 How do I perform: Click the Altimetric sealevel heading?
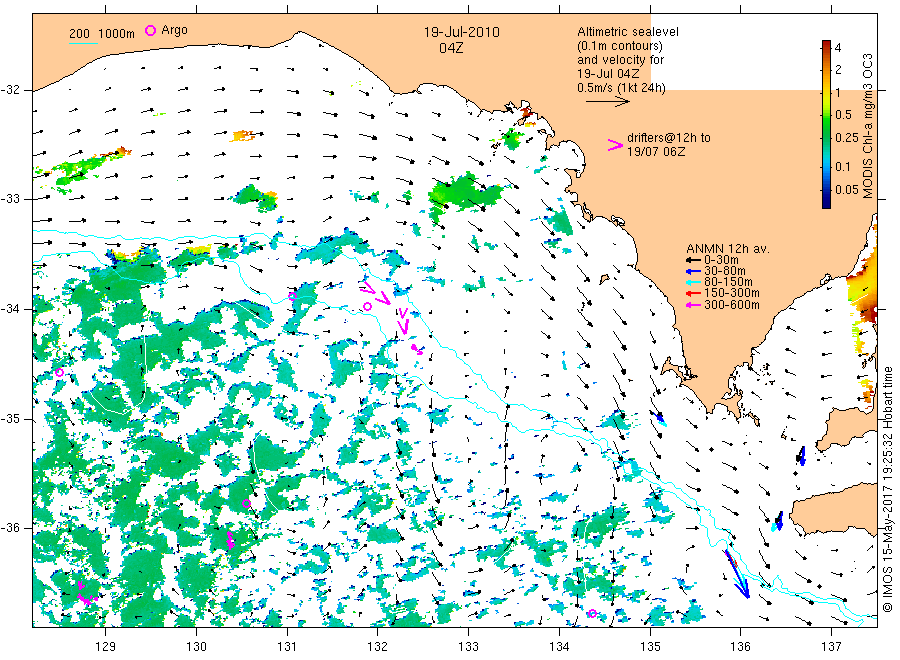pyautogui.click(x=628, y=32)
